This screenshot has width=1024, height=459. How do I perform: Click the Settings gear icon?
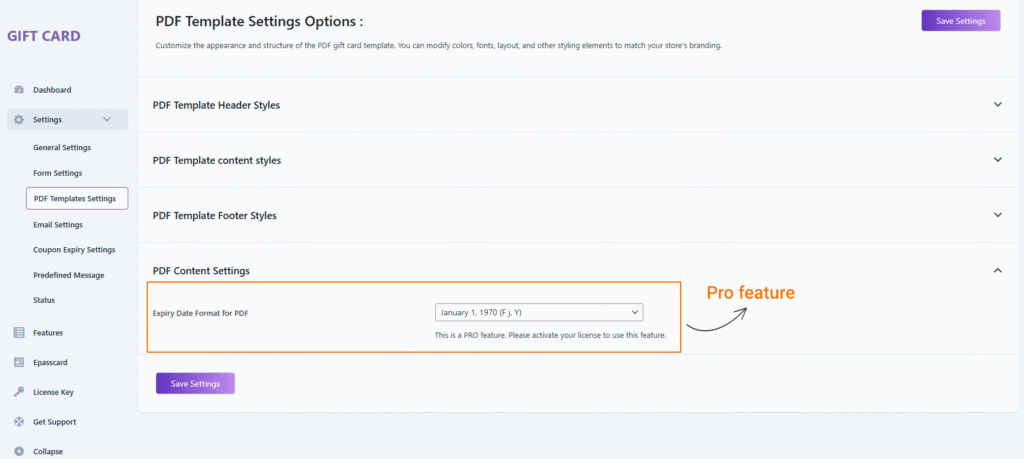19,120
